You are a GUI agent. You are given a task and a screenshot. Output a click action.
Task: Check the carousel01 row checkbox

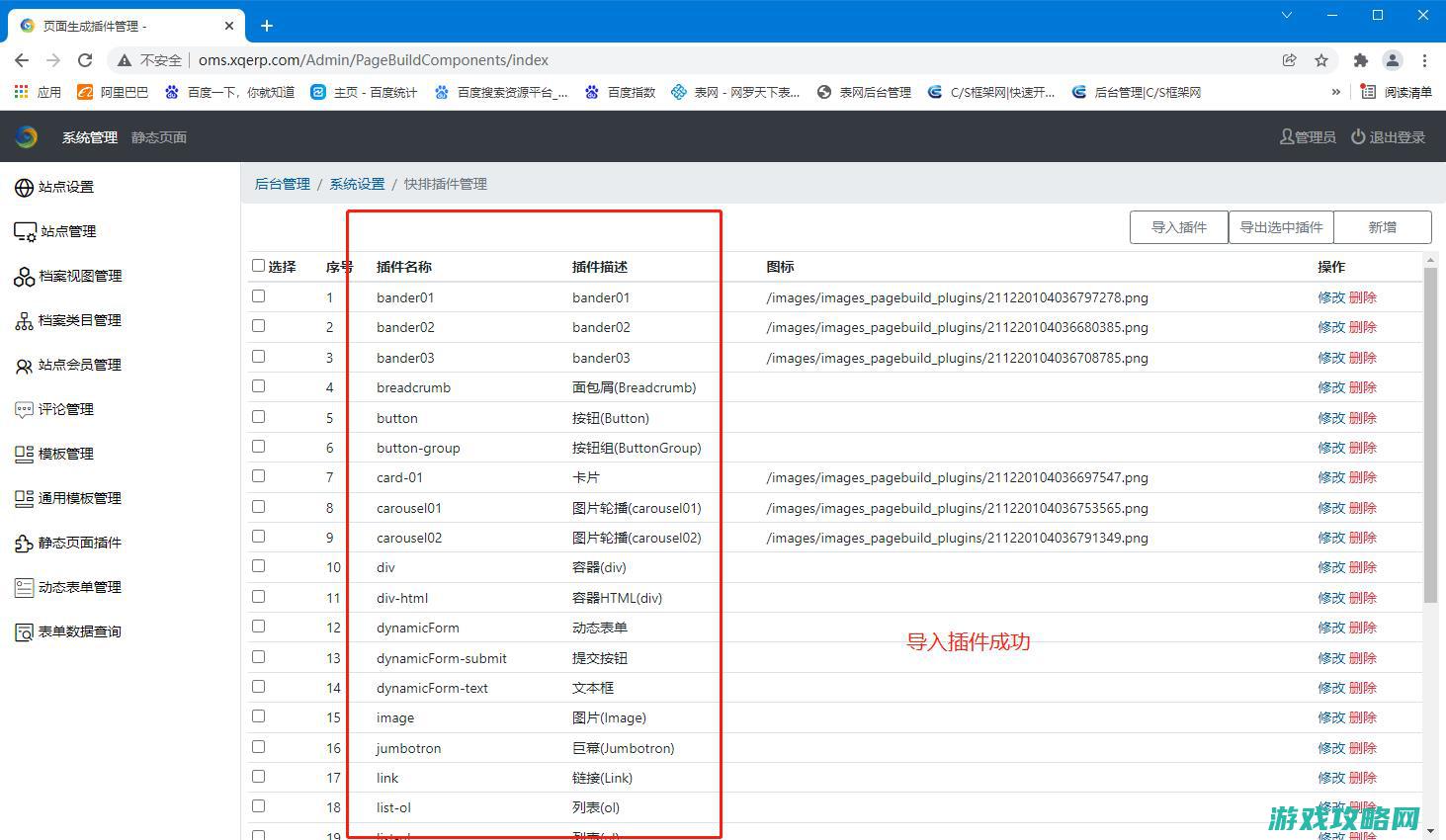259,506
